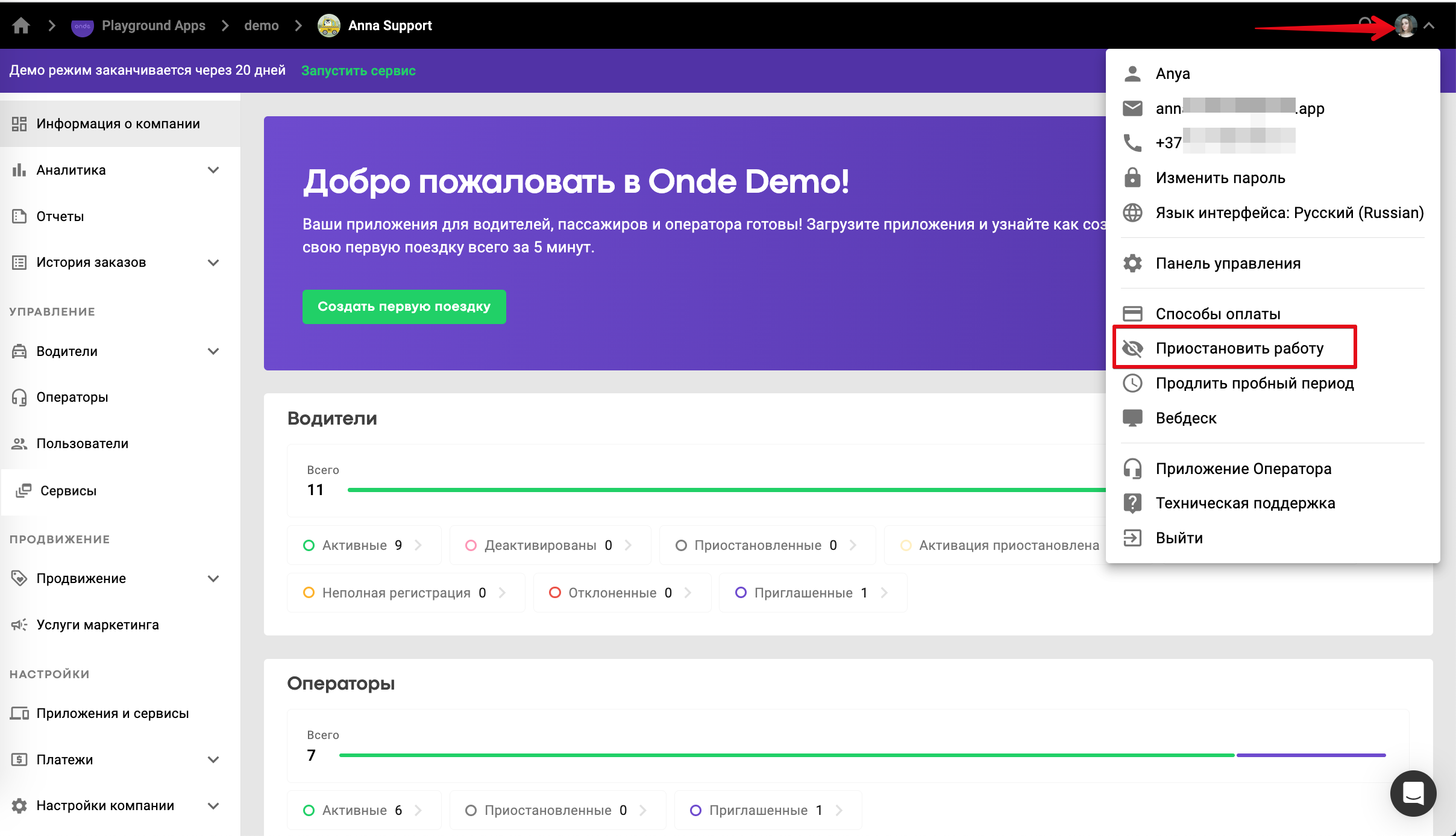Open the chat support bubble icon
The image size is (1456, 836).
click(x=1413, y=793)
